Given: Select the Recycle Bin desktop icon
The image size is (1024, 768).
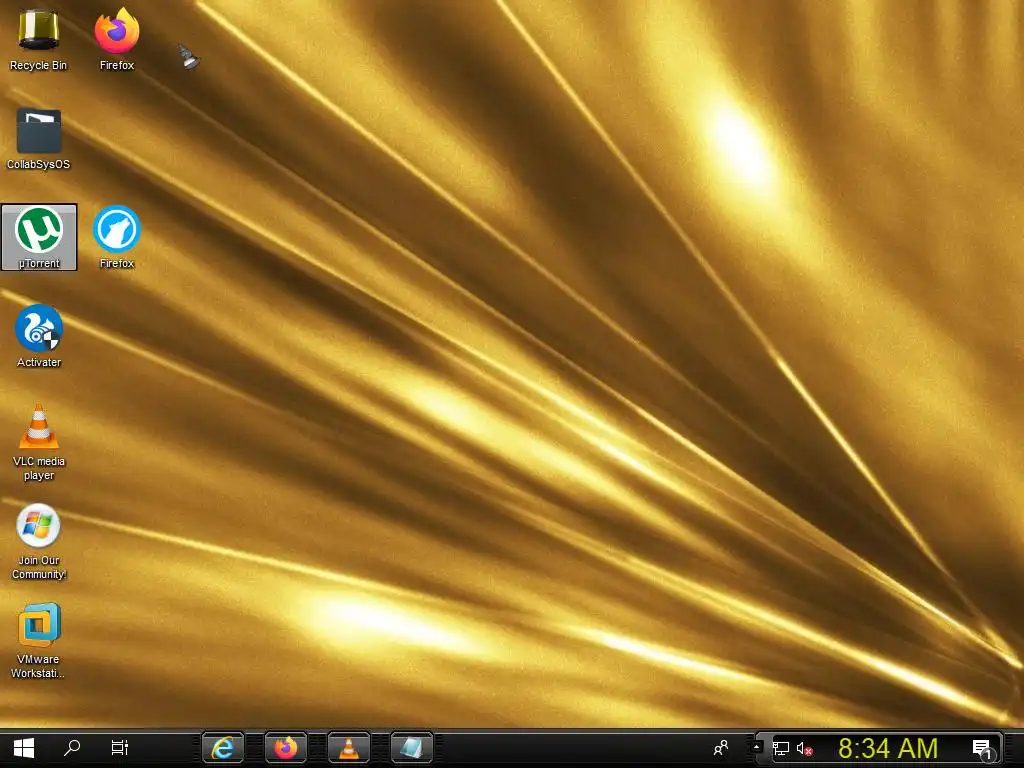Looking at the screenshot, I should (x=39, y=39).
